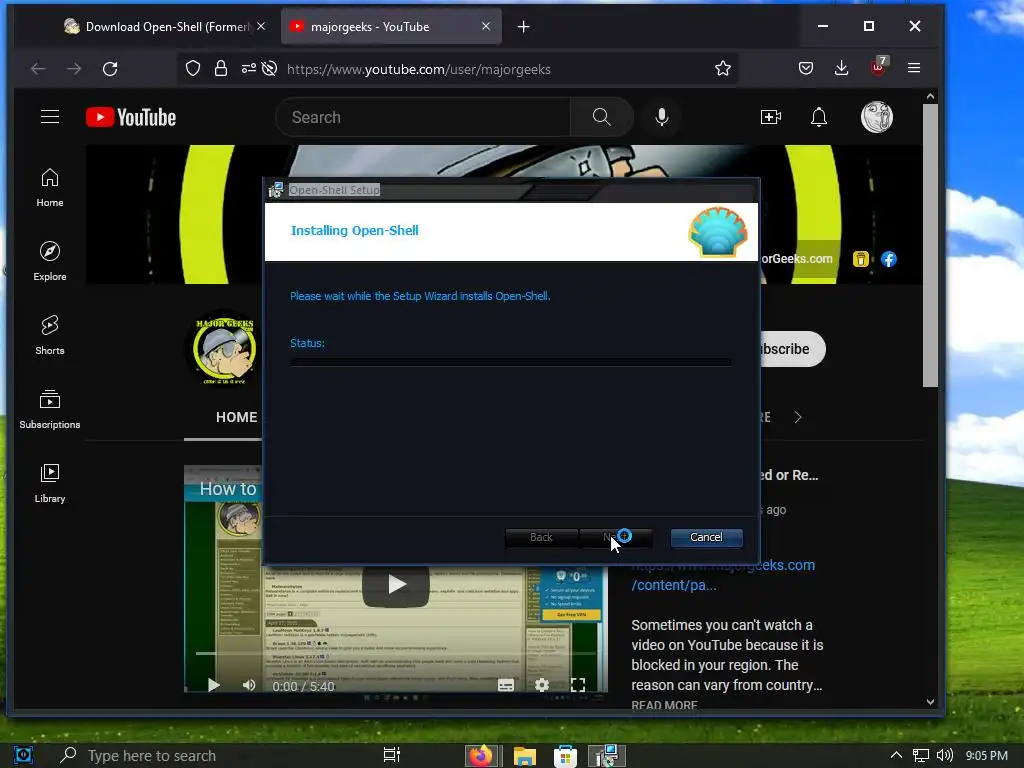Click the yellow store icon on the channel banner
The image size is (1024, 768).
coord(861,259)
